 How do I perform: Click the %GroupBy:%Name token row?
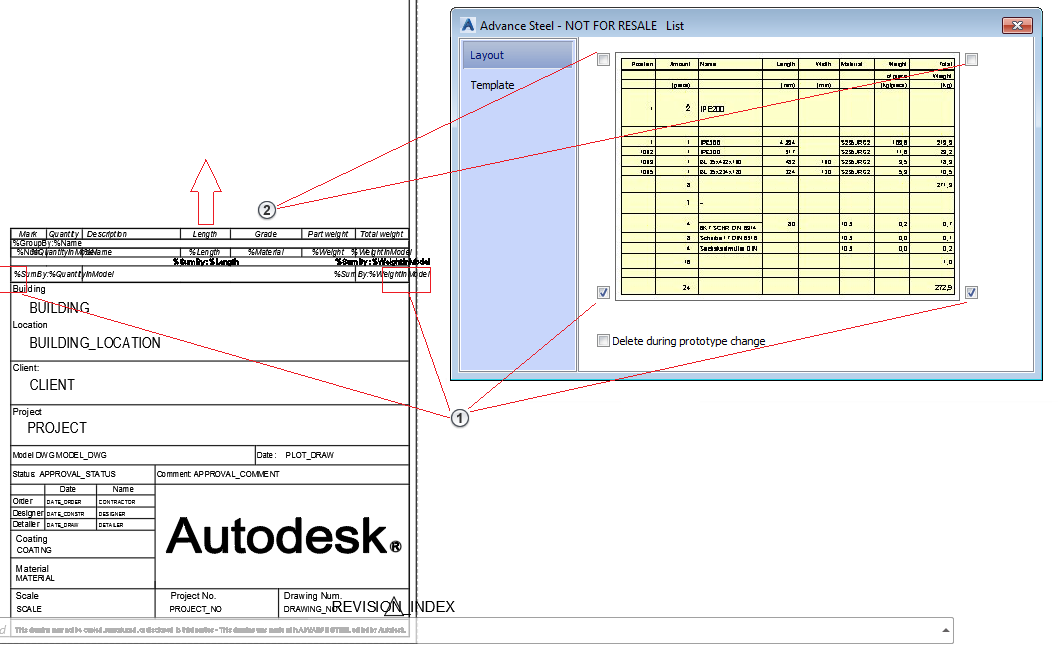(47, 243)
